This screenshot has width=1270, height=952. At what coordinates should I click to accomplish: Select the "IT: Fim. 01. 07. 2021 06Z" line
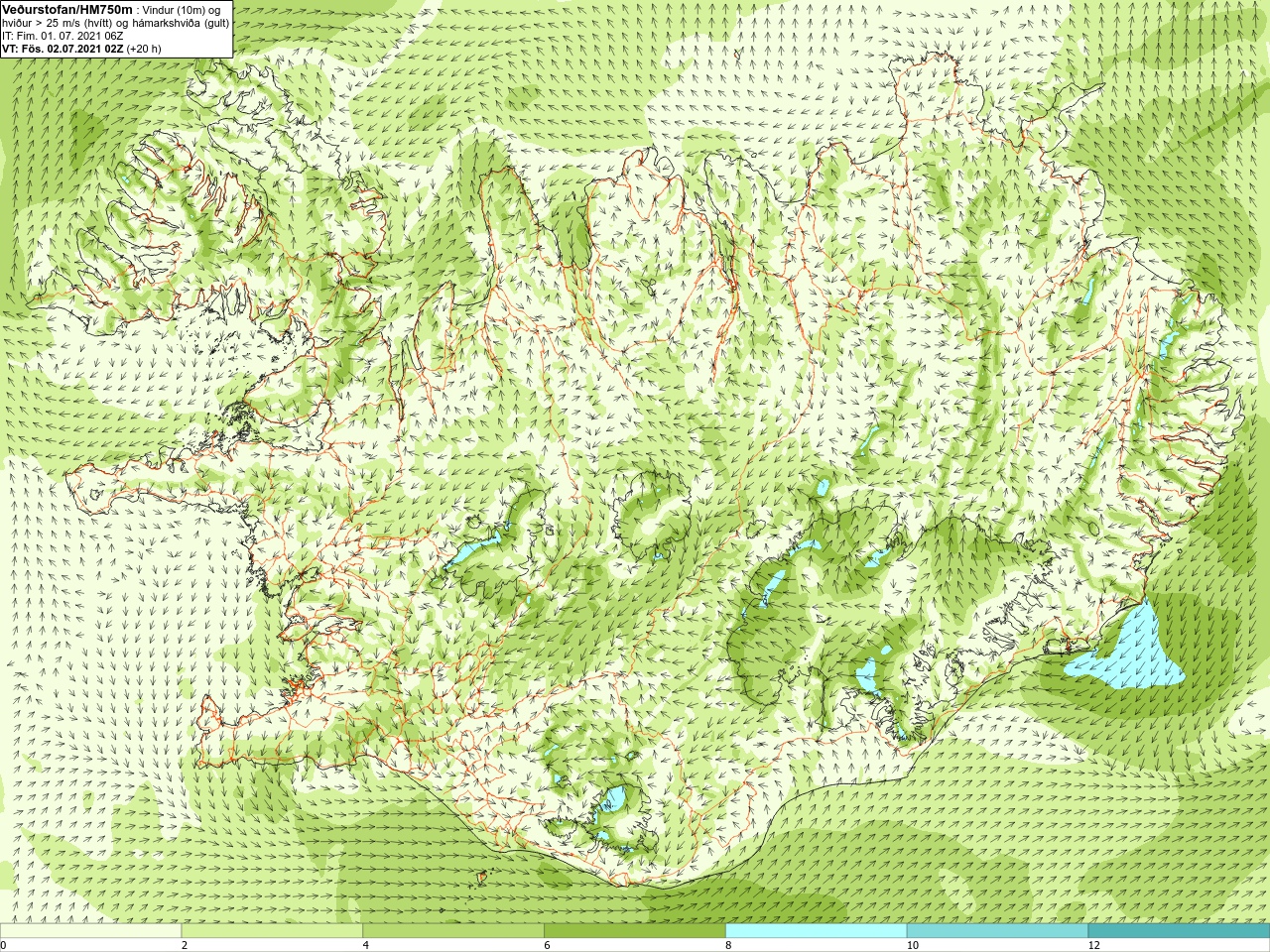click(63, 35)
